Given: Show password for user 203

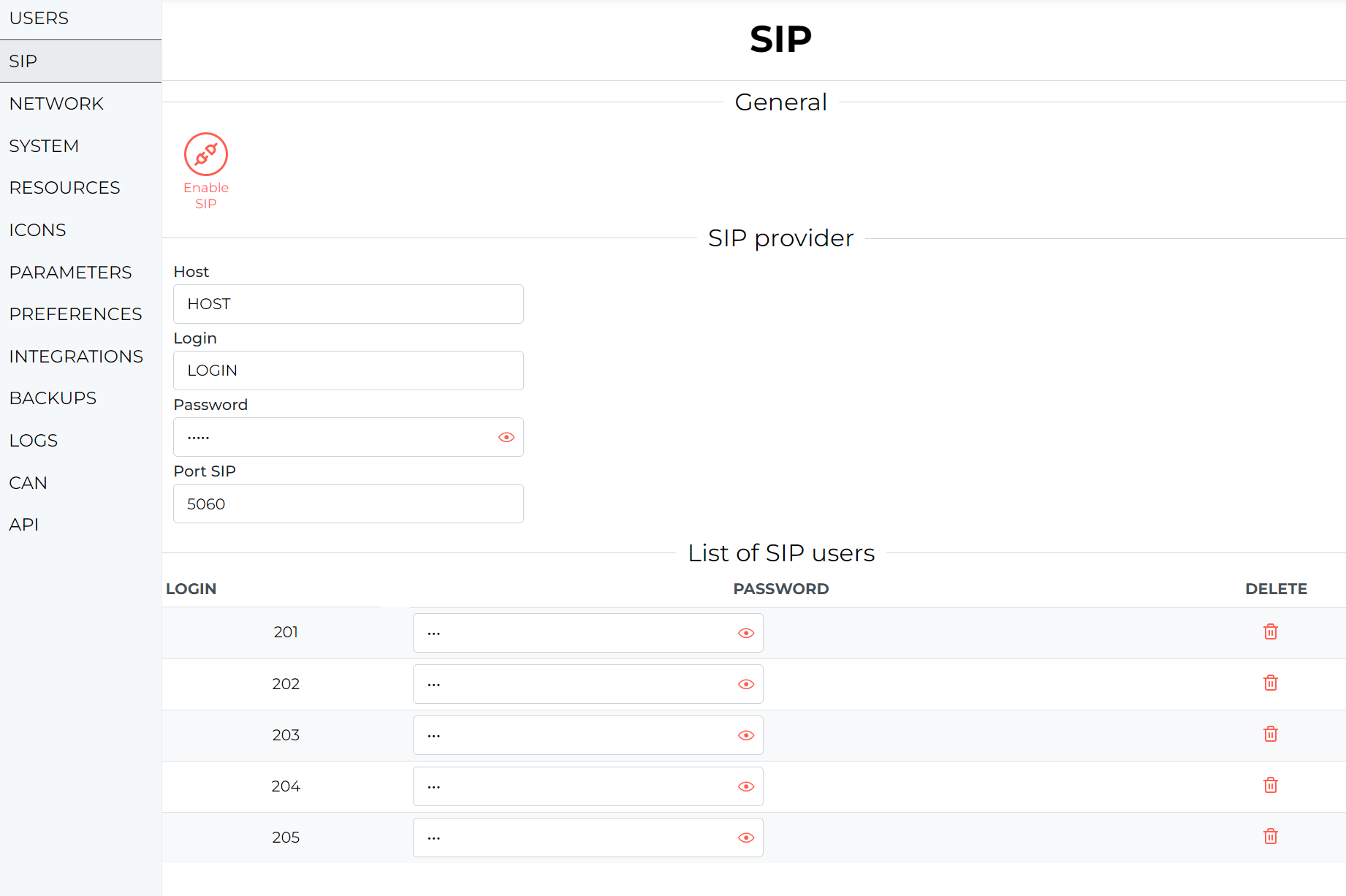Looking at the screenshot, I should click(x=746, y=735).
